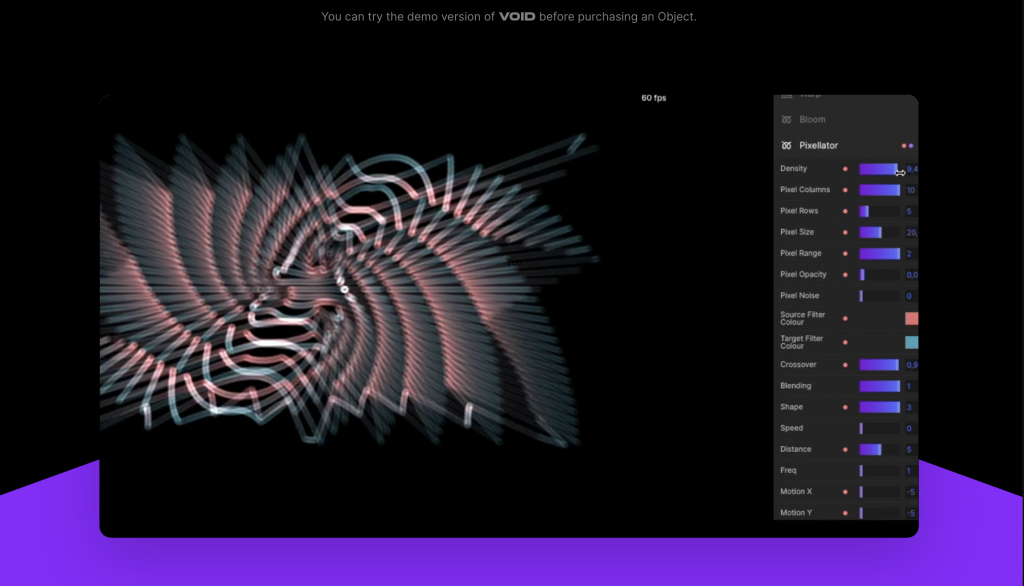The image size is (1024, 586).
Task: Toggle the red dot for Motion X
Action: (845, 492)
